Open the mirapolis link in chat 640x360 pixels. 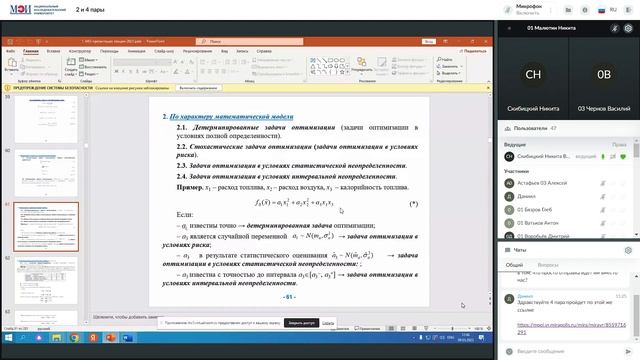(x=571, y=329)
